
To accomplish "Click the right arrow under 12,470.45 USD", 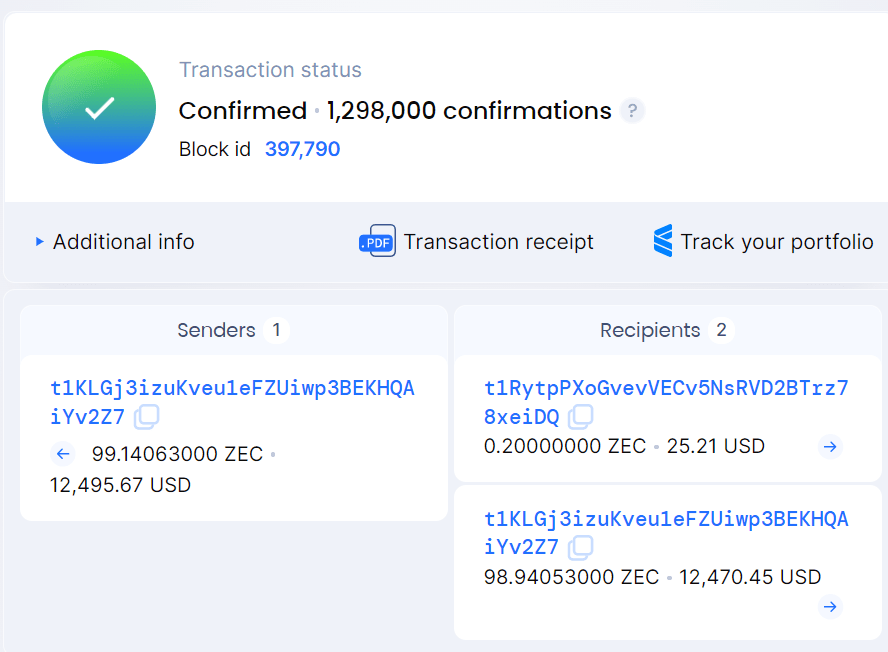I will click(830, 606).
